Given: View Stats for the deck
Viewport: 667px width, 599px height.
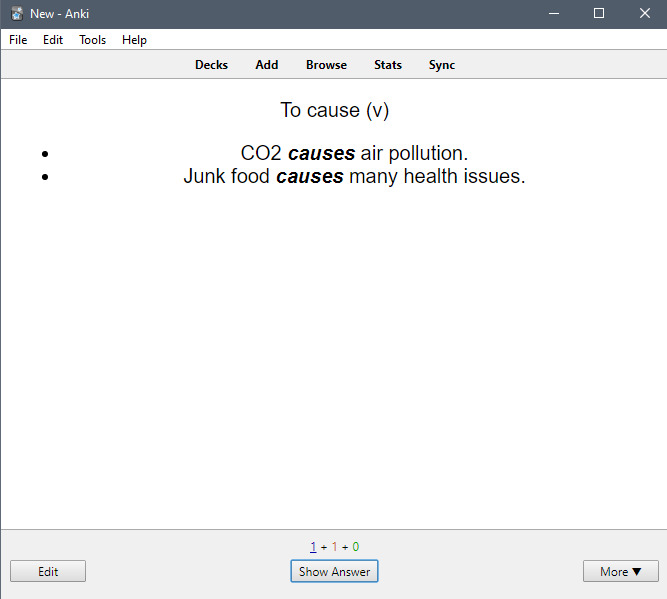Looking at the screenshot, I should pyautogui.click(x=388, y=65).
